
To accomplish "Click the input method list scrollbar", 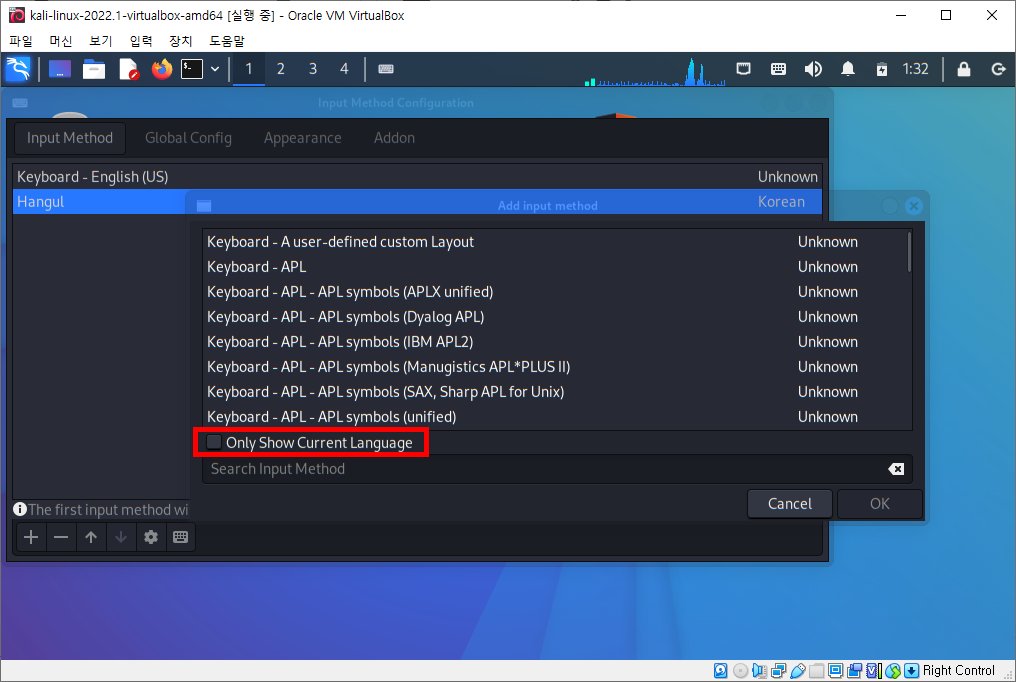I will pyautogui.click(x=909, y=253).
